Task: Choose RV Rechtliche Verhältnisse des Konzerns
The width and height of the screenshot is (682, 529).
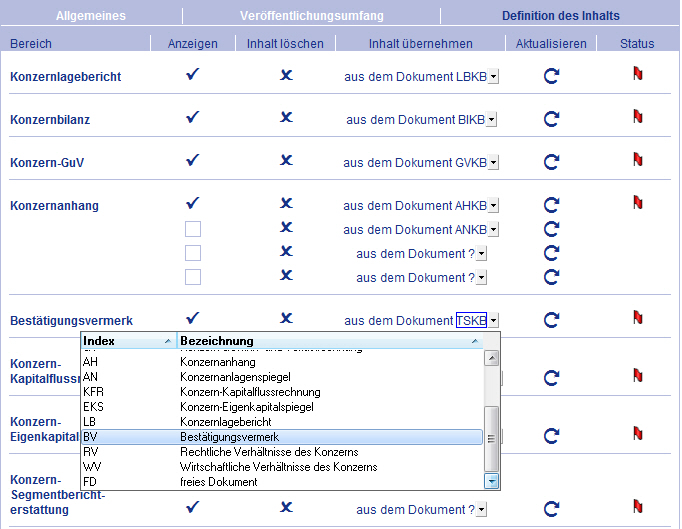Action: (282, 452)
